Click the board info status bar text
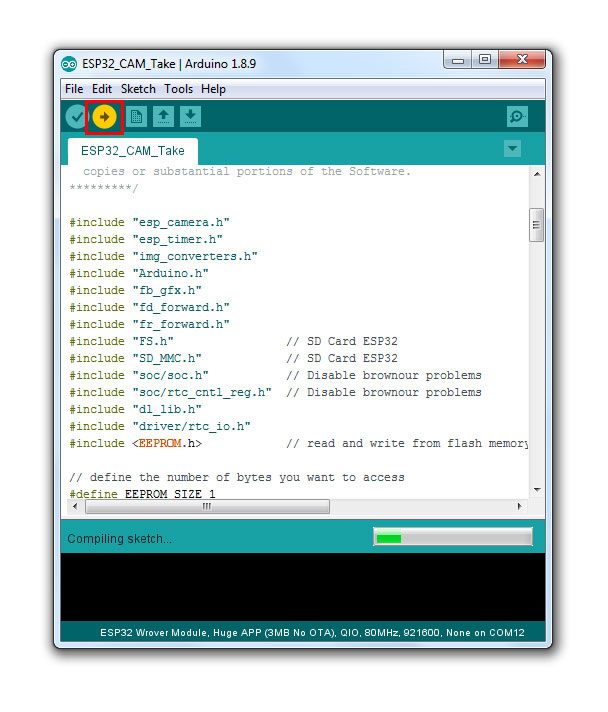 312,633
